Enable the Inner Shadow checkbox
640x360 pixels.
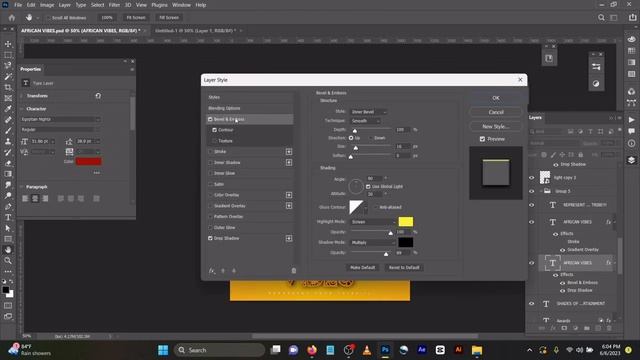click(210, 162)
